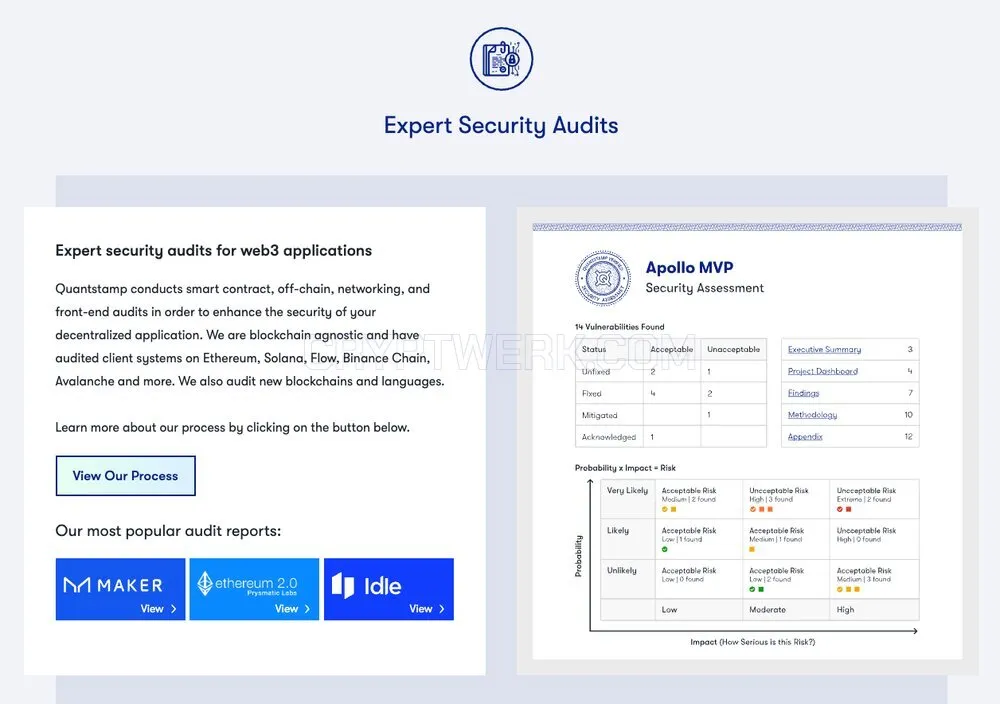Open the Findings link in report
Viewport: 1000px width, 704px height.
coord(804,393)
